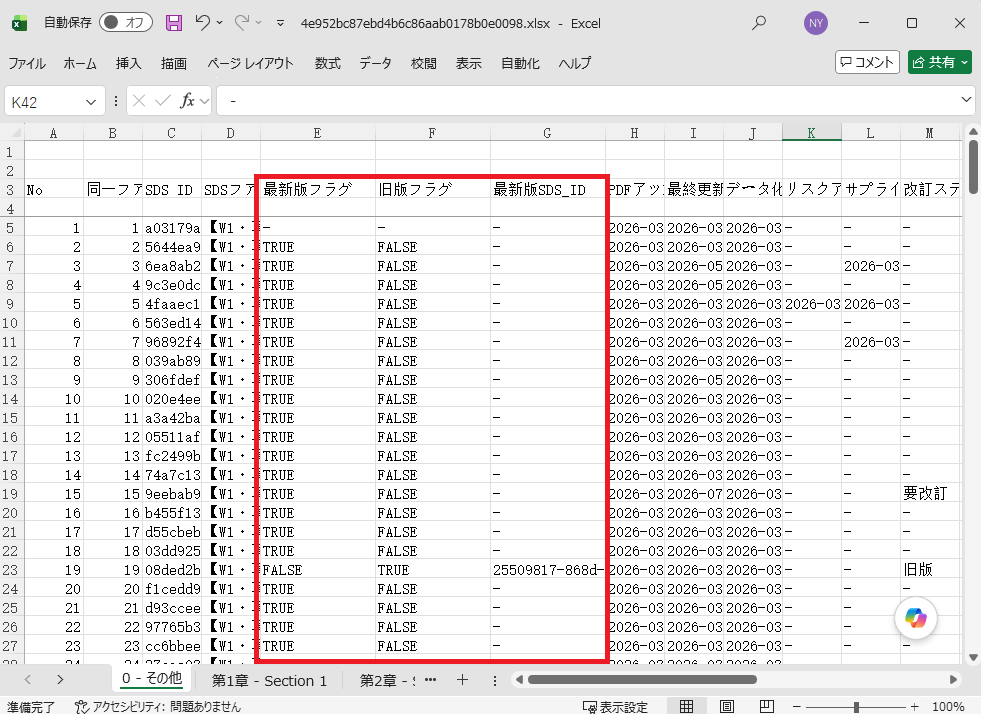981x714 pixels.
Task: Click name box options vertical dots
Action: (x=116, y=101)
